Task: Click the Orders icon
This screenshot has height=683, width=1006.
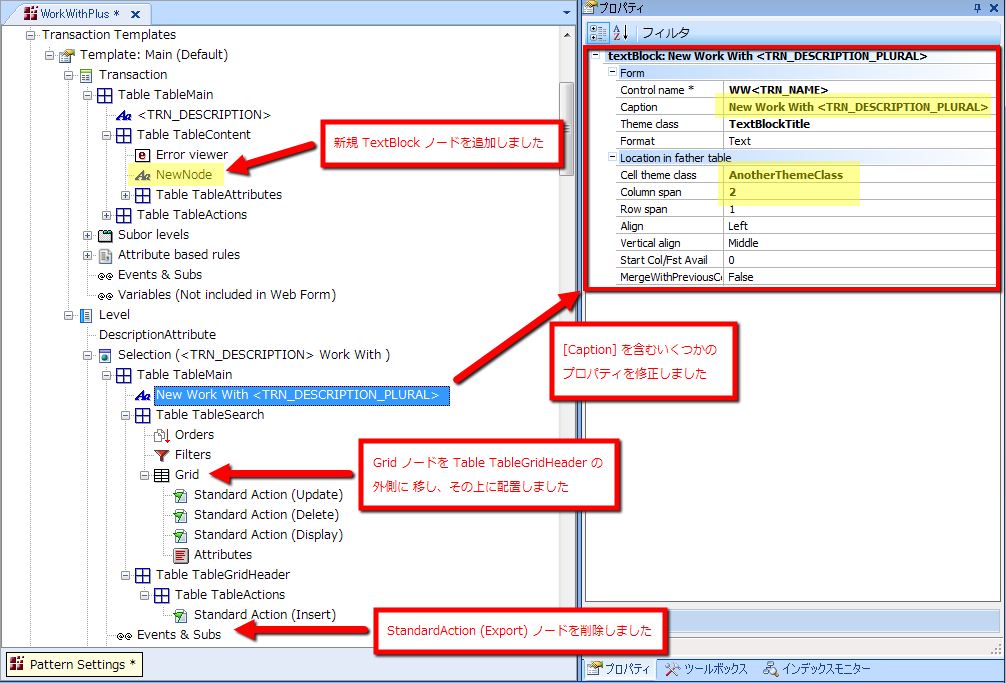Action: pyautogui.click(x=162, y=435)
